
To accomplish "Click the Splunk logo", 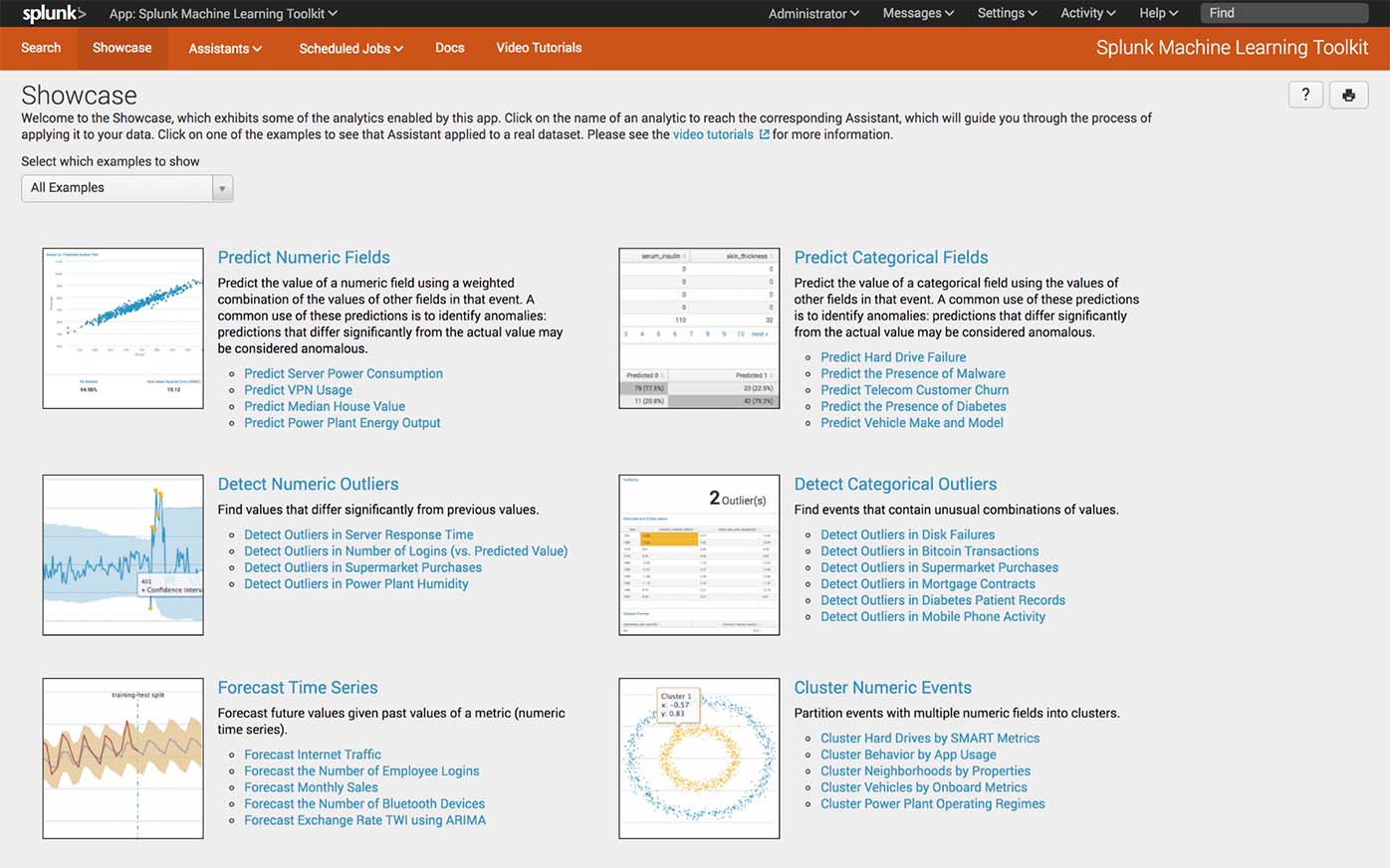I will tap(54, 13).
